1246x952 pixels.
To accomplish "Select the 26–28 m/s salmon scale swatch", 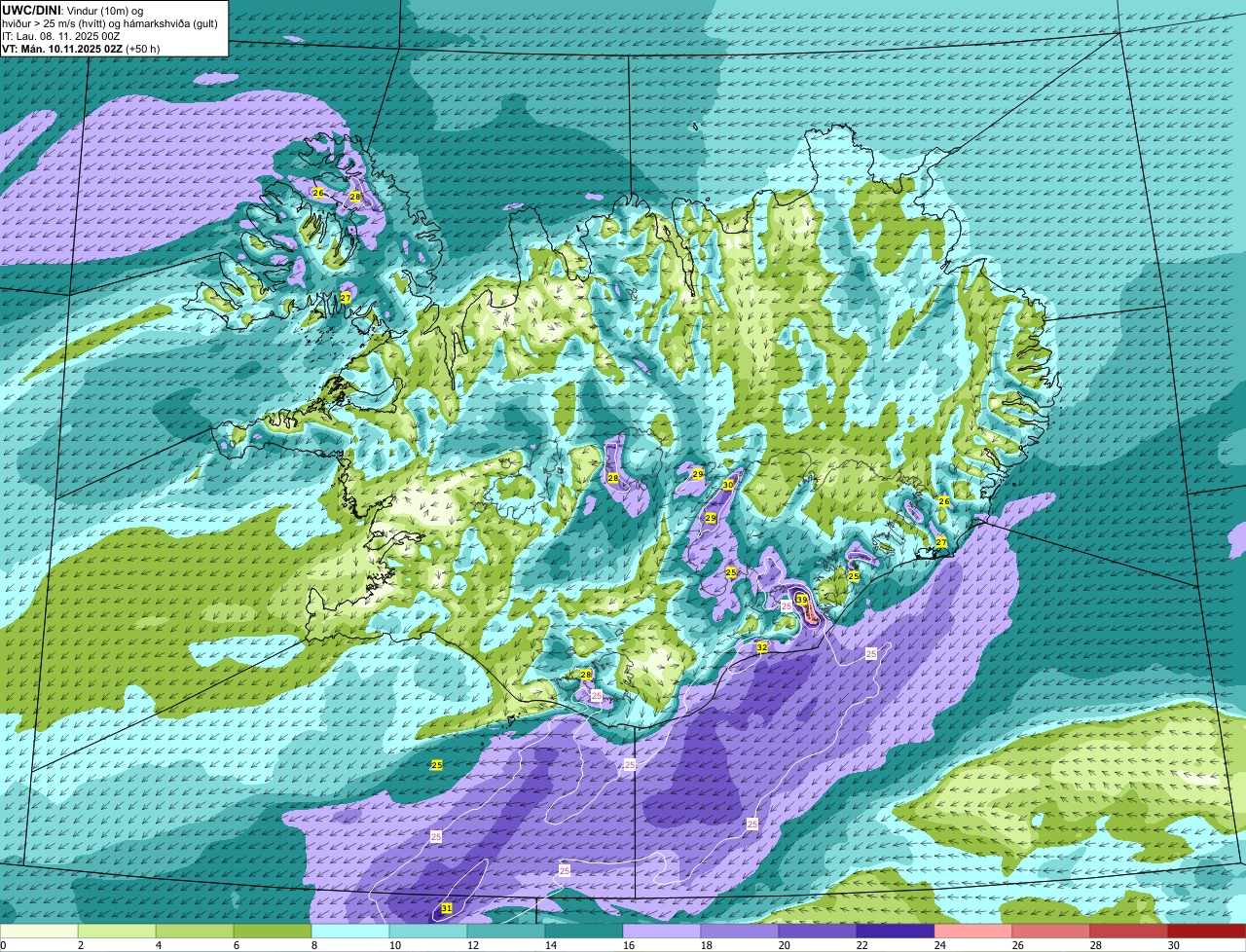I will click(1051, 931).
